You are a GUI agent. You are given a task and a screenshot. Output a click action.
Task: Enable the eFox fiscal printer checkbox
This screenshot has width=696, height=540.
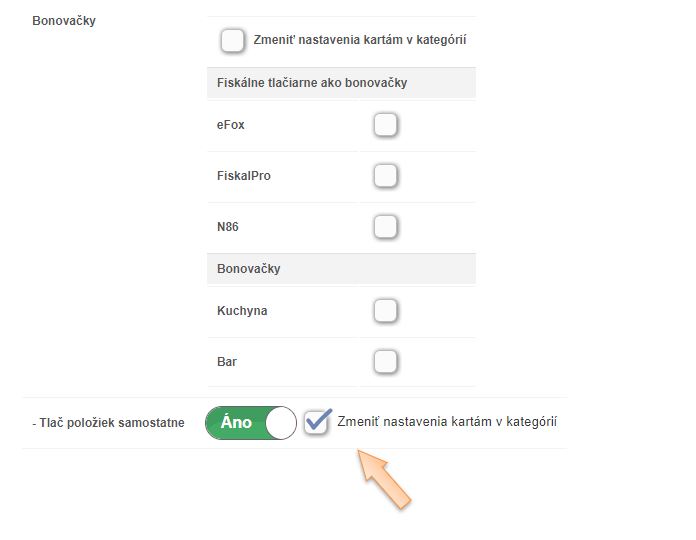click(385, 125)
